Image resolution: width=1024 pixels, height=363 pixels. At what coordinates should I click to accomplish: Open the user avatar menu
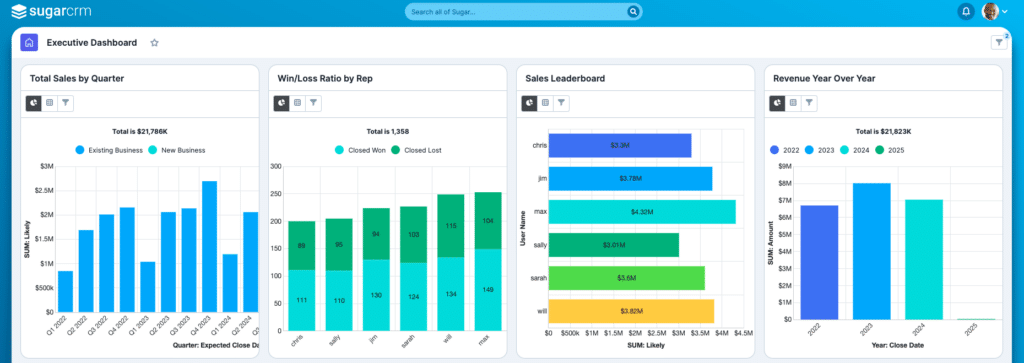pyautogui.click(x=995, y=12)
